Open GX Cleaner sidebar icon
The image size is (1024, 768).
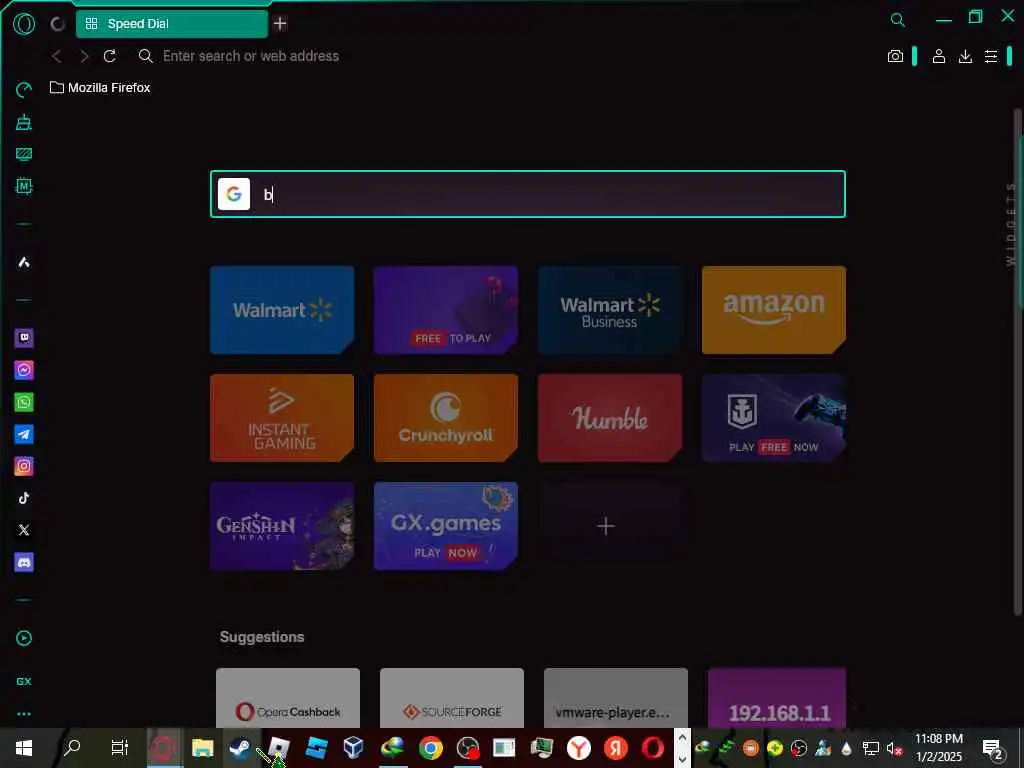pyautogui.click(x=24, y=122)
